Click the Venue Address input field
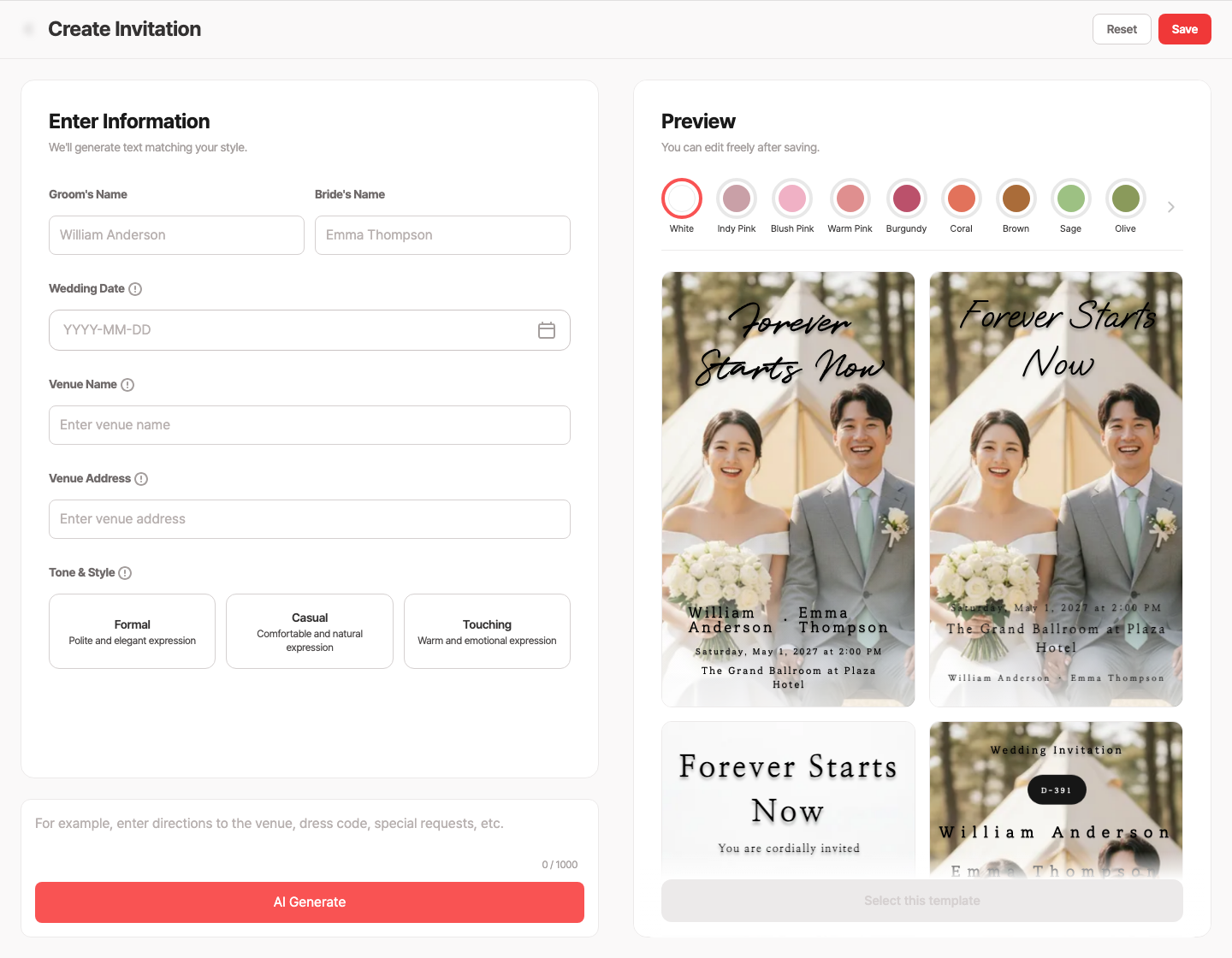The width and height of the screenshot is (1232, 958). (310, 519)
